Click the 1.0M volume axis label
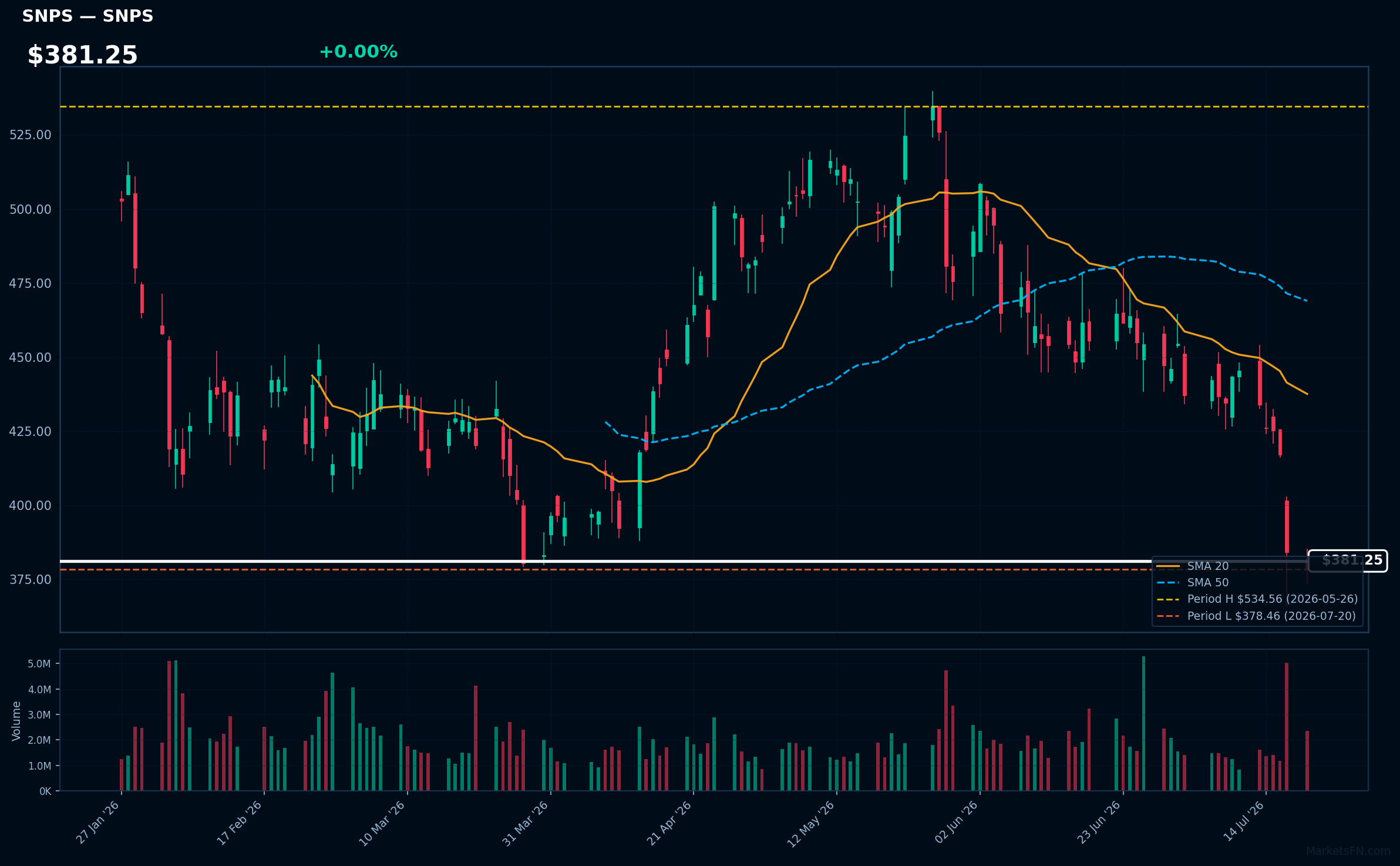The image size is (1400, 866). click(x=39, y=766)
